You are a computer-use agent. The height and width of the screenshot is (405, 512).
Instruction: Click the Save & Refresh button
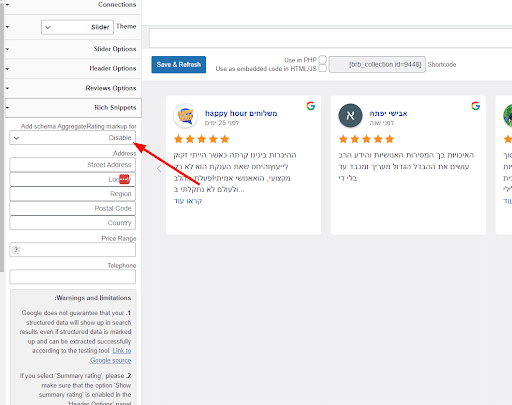point(179,65)
